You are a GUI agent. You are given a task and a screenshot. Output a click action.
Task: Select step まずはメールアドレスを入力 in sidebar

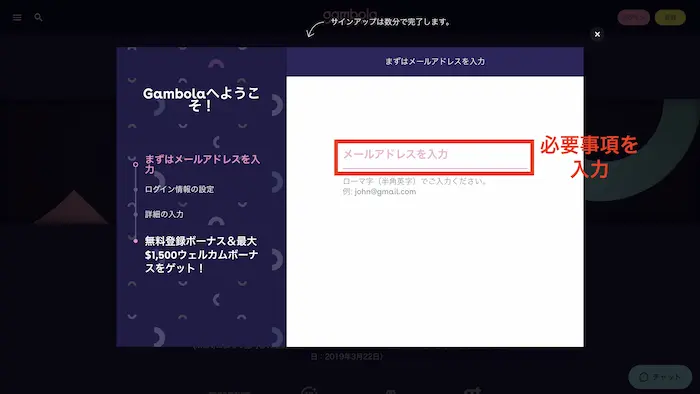coord(202,164)
